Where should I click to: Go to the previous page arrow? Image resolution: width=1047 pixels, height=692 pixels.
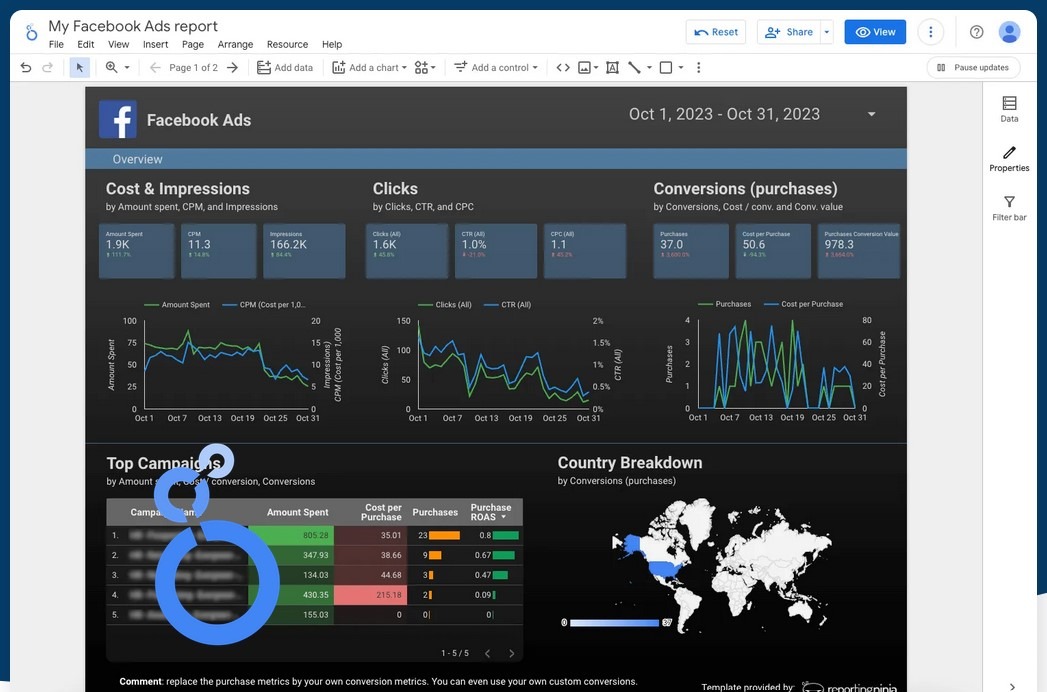point(155,67)
